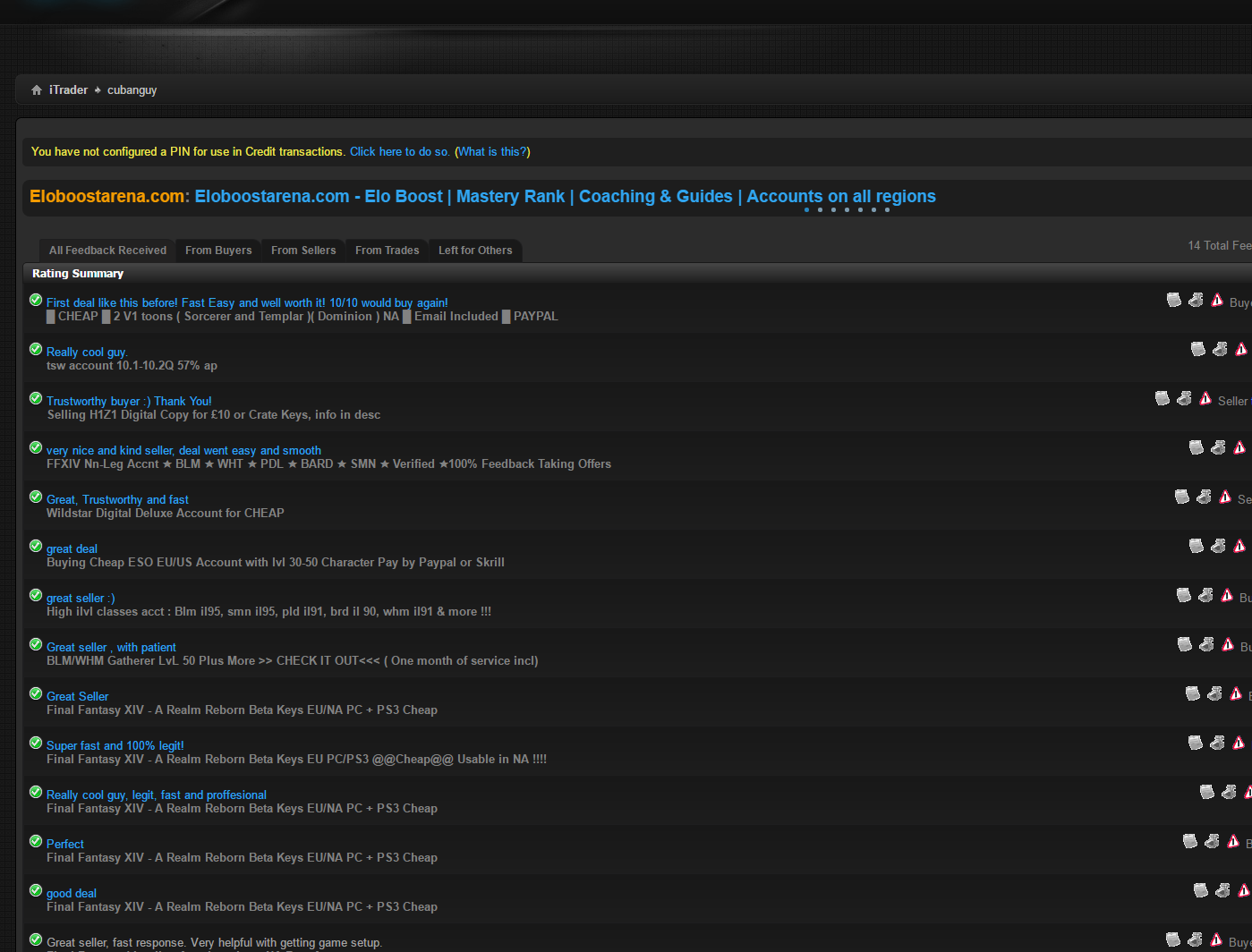Click the "Click here to do so." PIN link
1252x952 pixels.
tap(400, 152)
